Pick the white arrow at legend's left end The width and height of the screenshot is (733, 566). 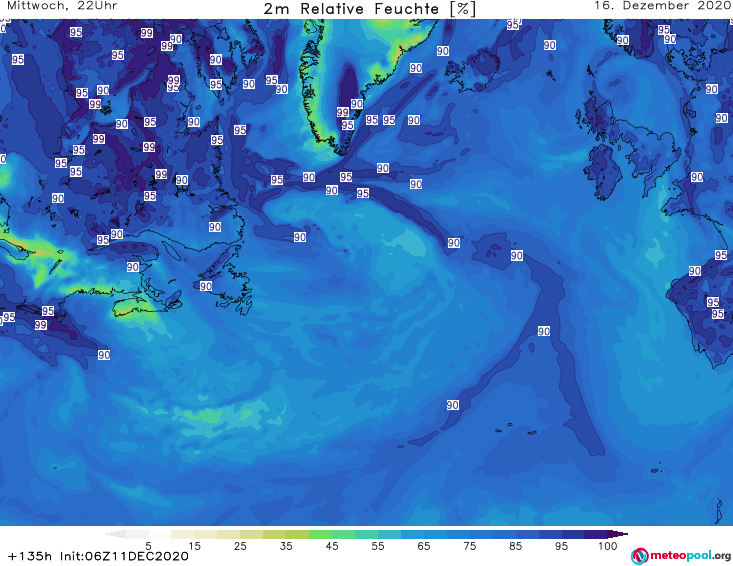(115, 534)
